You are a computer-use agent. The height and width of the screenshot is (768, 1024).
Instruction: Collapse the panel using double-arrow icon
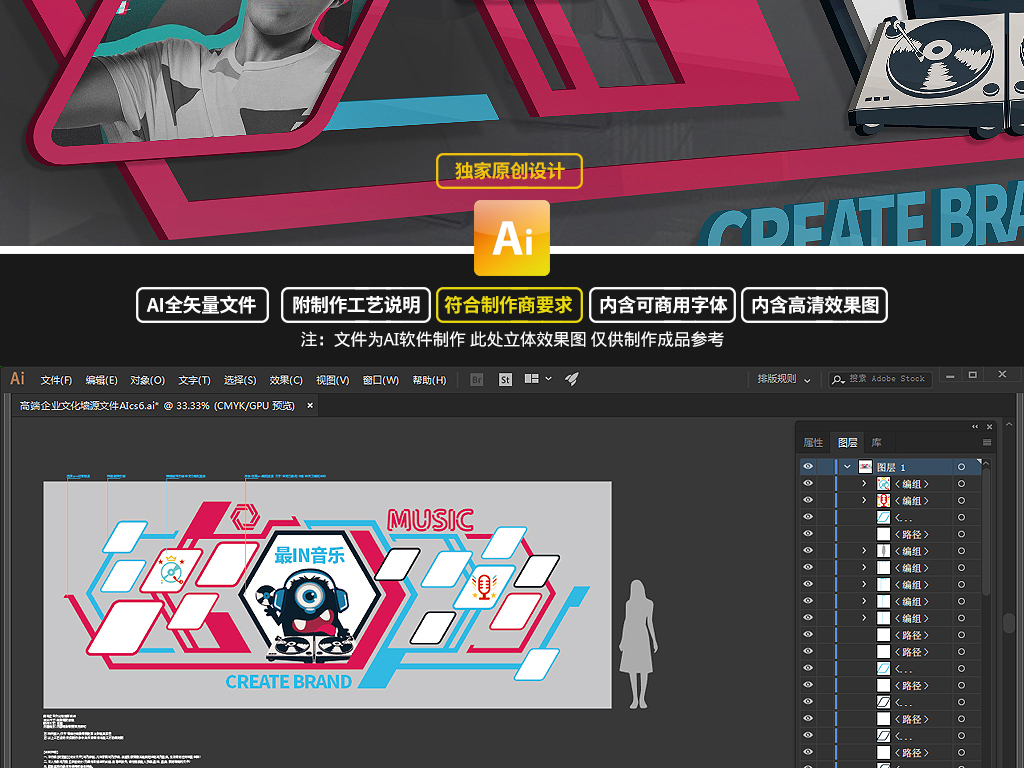point(975,426)
